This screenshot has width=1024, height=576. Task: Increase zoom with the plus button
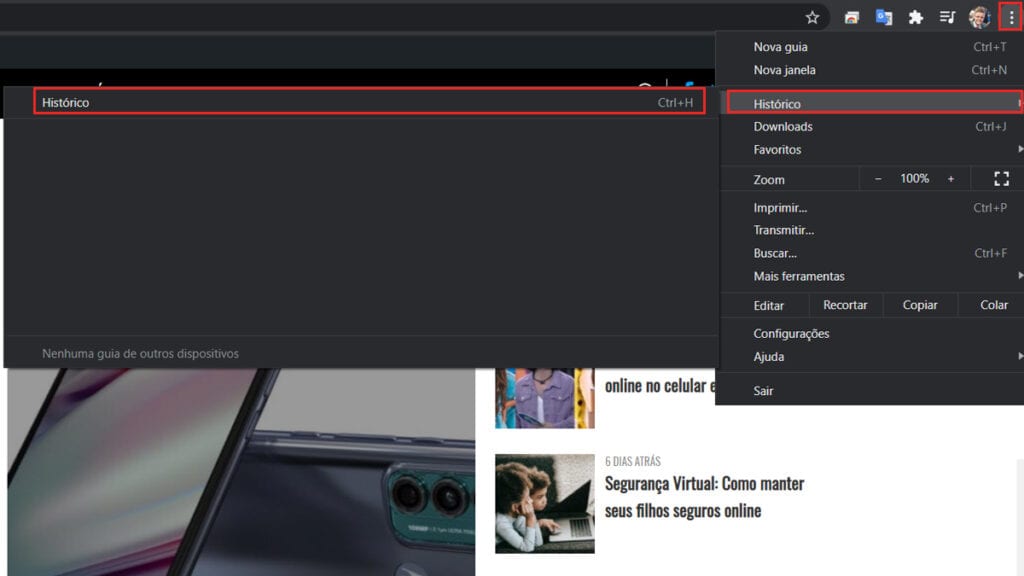click(951, 179)
